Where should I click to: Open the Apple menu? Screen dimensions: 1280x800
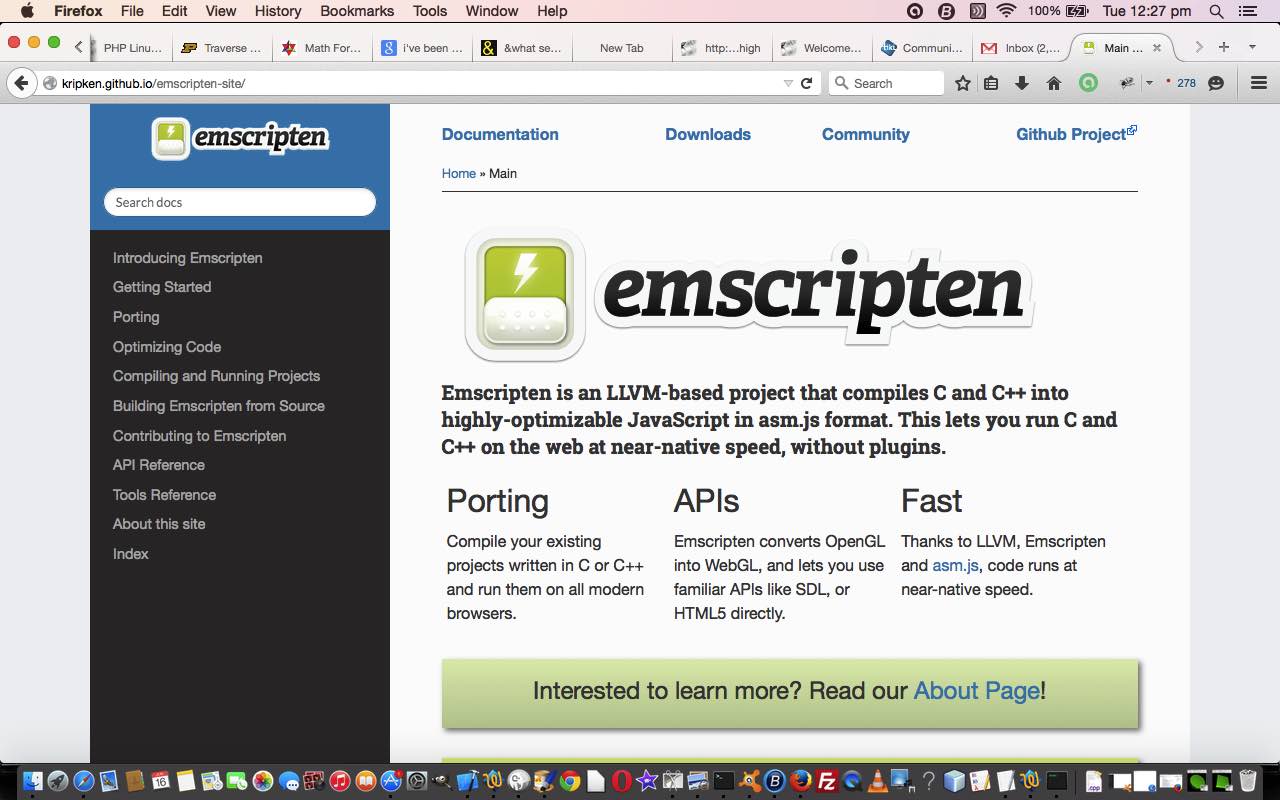[x=27, y=11]
